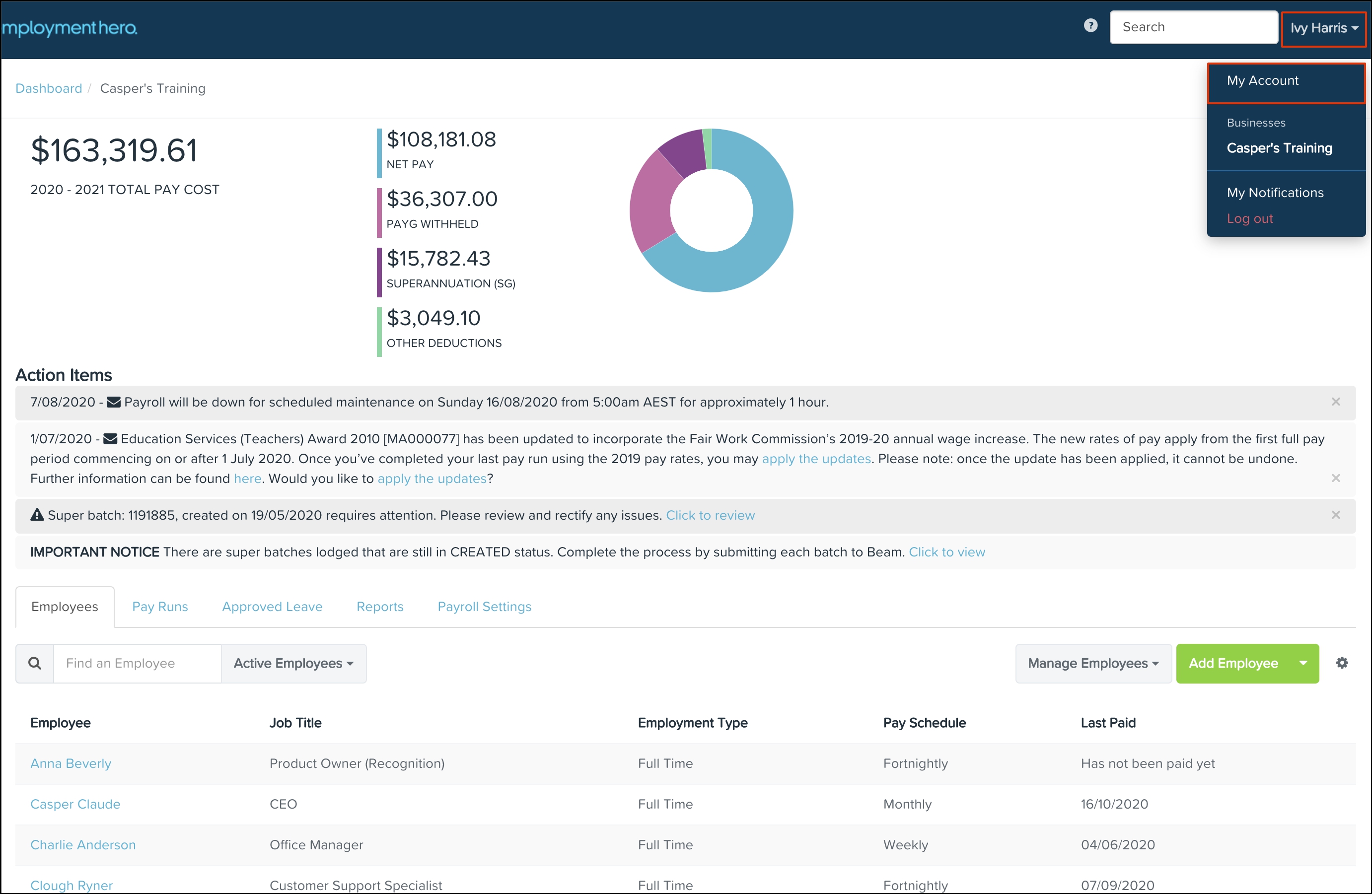Open the Click to review link
The height and width of the screenshot is (894, 1372).
pos(710,515)
